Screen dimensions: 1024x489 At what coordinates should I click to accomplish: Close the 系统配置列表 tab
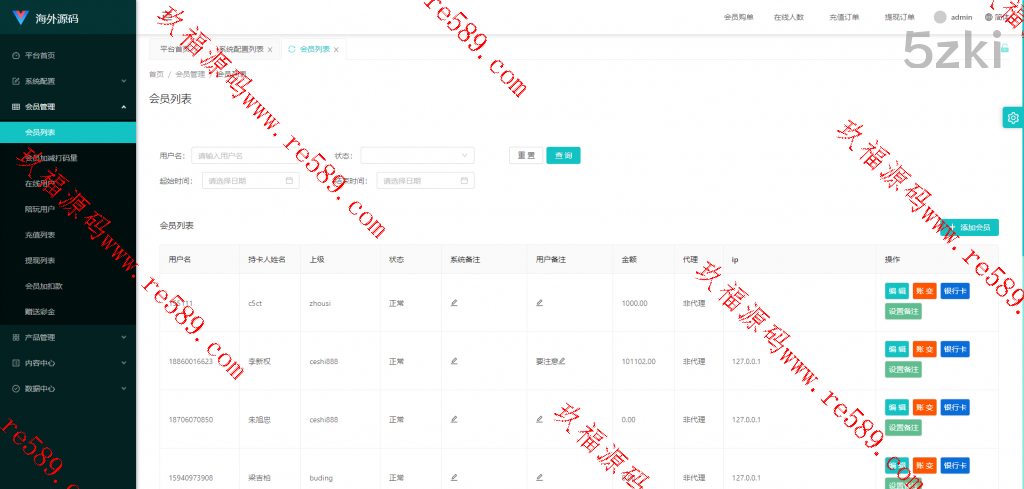(270, 49)
